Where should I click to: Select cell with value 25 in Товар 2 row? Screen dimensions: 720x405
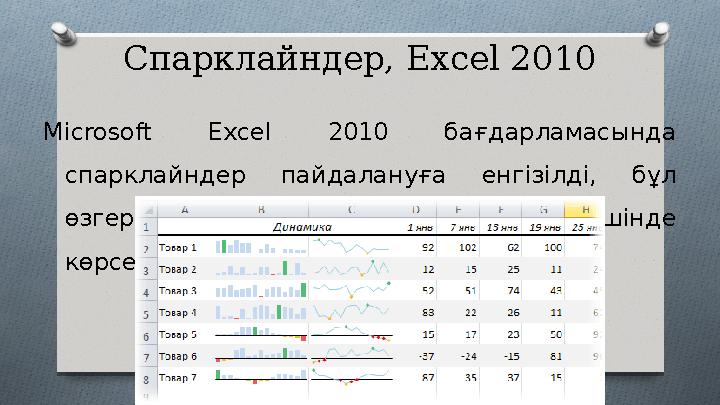click(513, 269)
